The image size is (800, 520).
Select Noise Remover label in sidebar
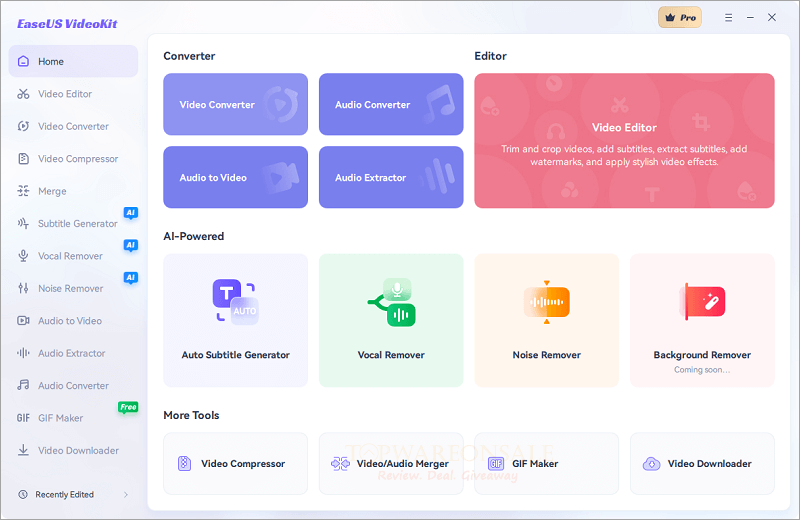tap(71, 288)
